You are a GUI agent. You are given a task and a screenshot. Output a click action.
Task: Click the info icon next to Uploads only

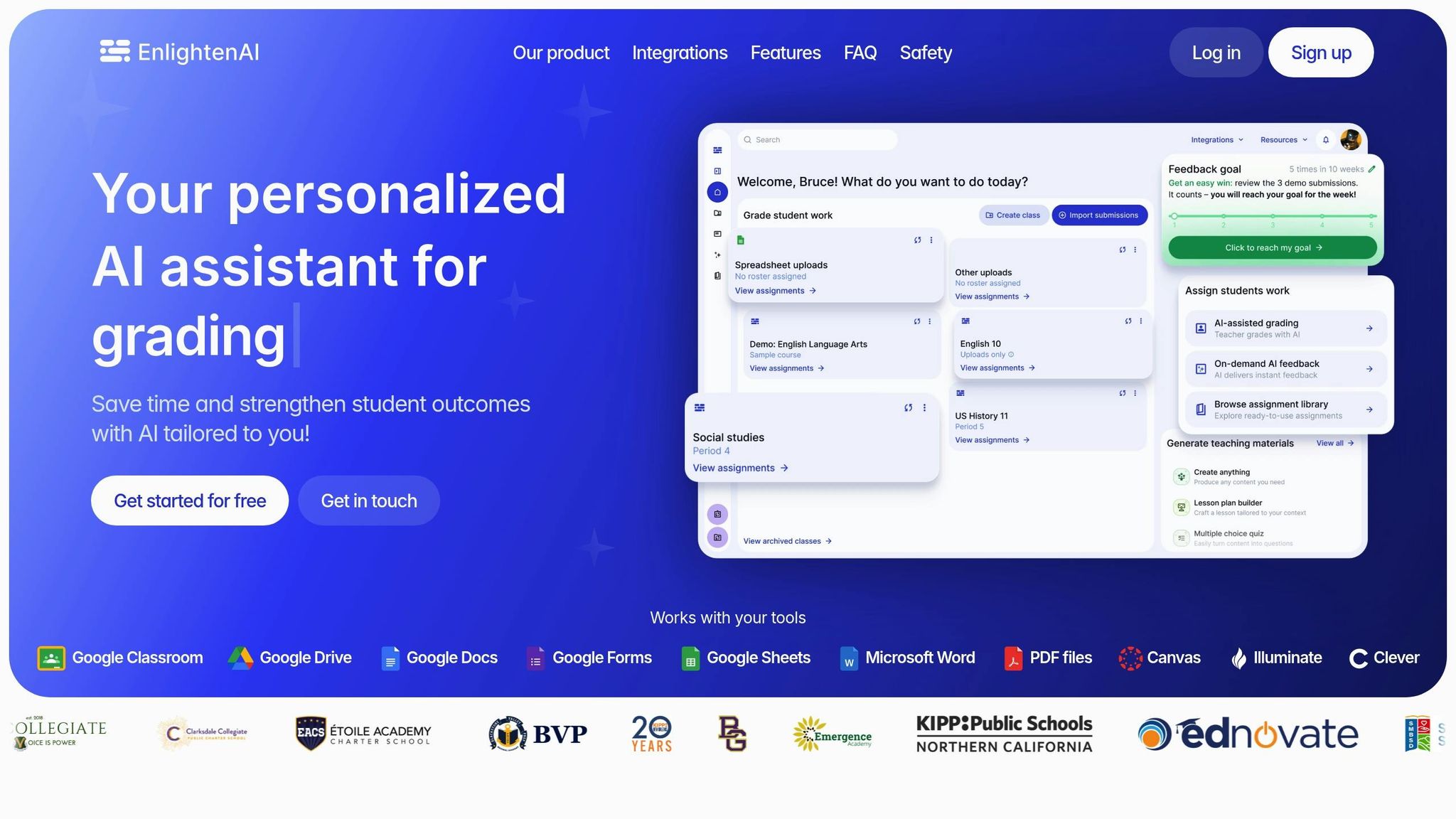click(1011, 355)
